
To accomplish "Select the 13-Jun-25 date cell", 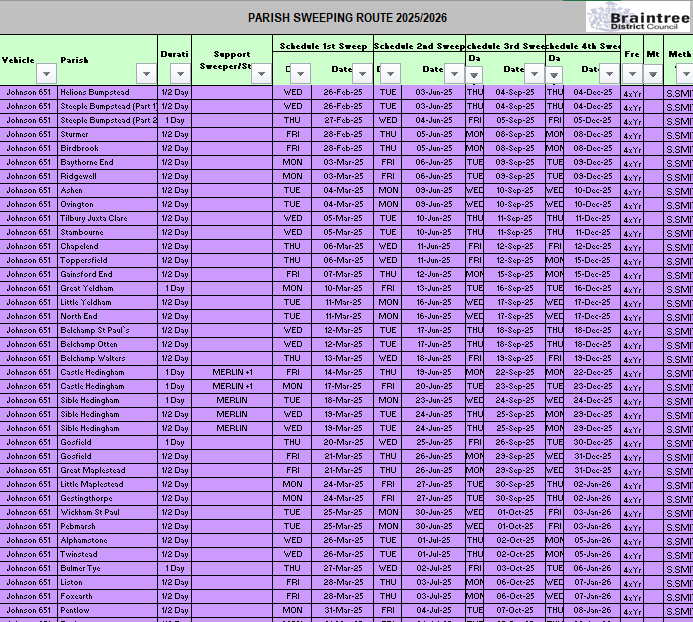I will (x=433, y=288).
